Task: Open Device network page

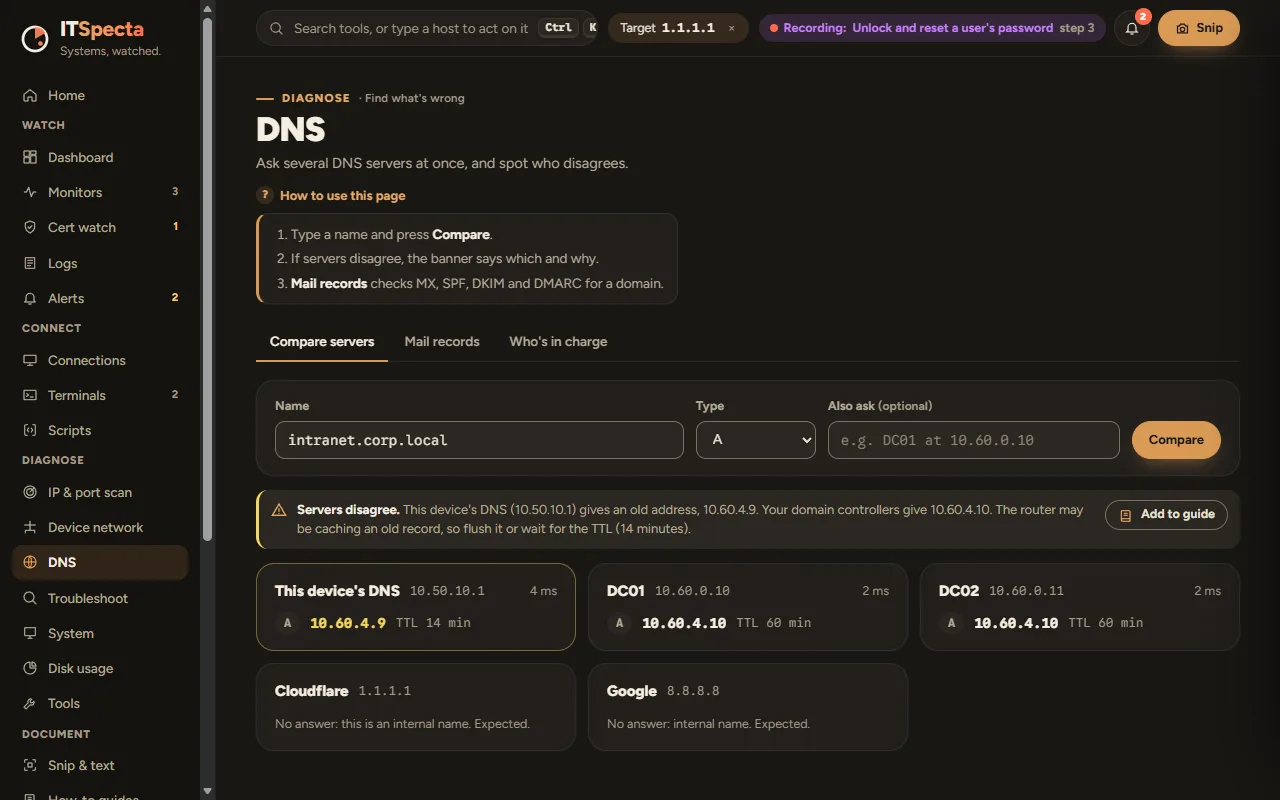Action: click(100, 528)
